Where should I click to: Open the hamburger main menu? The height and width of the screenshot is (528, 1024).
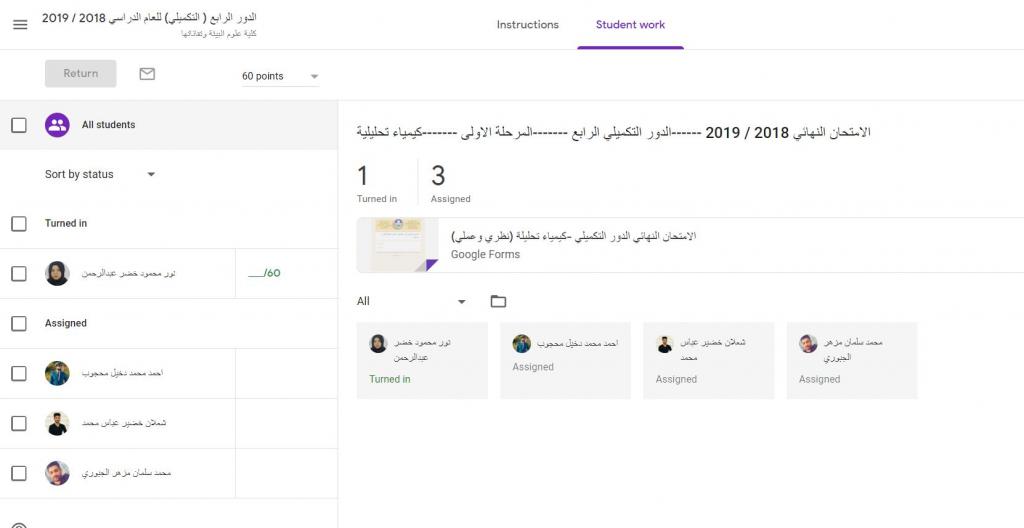coord(20,25)
